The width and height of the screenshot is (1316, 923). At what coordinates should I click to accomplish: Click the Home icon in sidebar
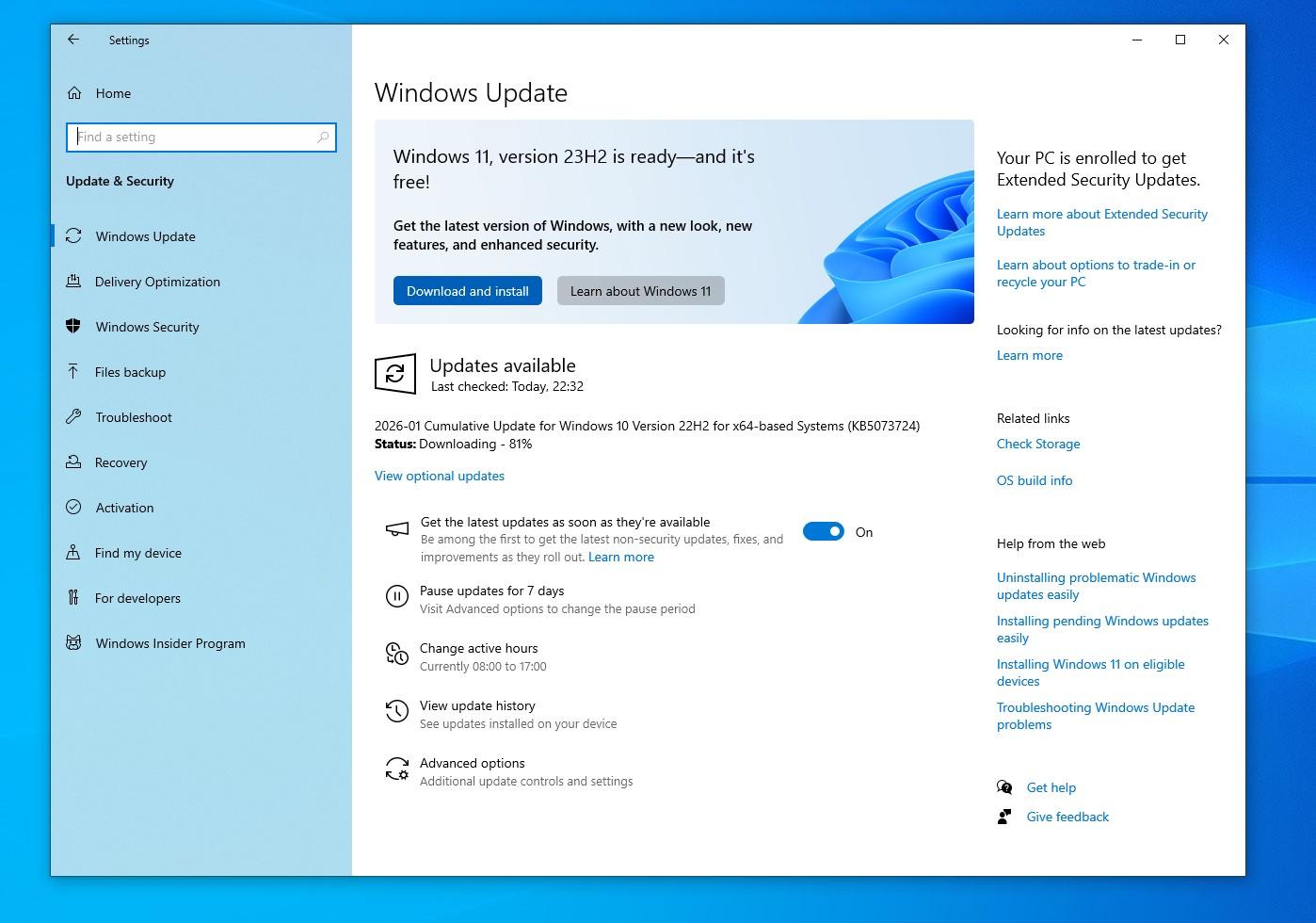pyautogui.click(x=74, y=93)
